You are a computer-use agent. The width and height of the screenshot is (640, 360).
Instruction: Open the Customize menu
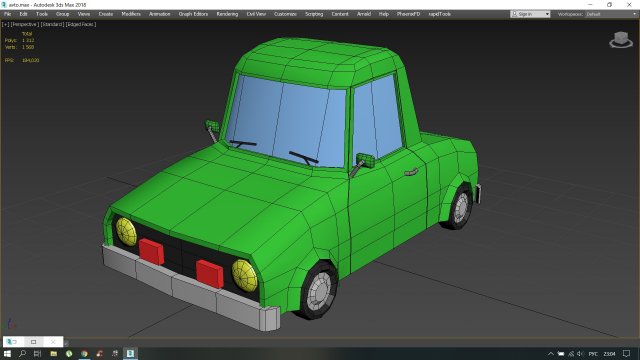[285, 14]
